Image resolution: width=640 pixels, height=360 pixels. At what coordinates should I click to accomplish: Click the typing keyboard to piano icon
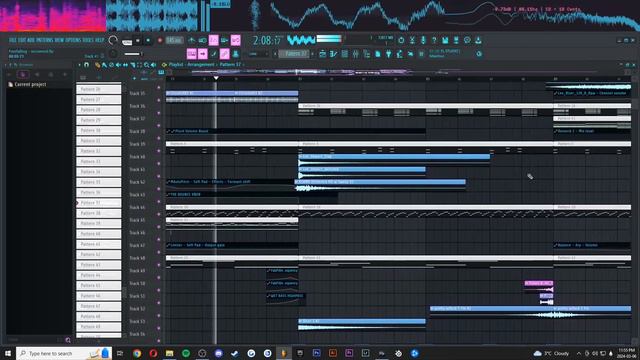pos(191,54)
